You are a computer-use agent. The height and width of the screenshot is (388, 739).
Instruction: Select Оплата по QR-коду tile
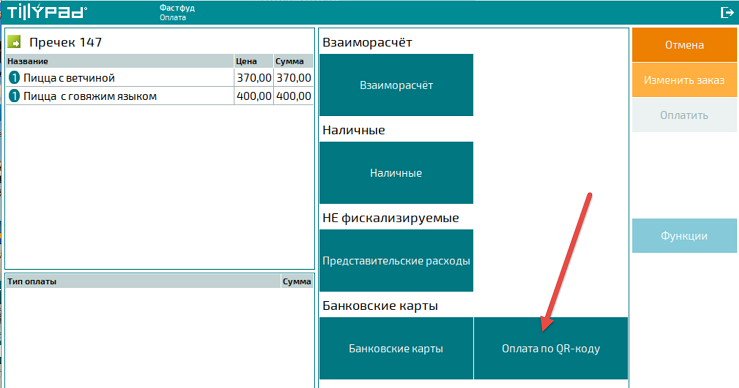[551, 348]
